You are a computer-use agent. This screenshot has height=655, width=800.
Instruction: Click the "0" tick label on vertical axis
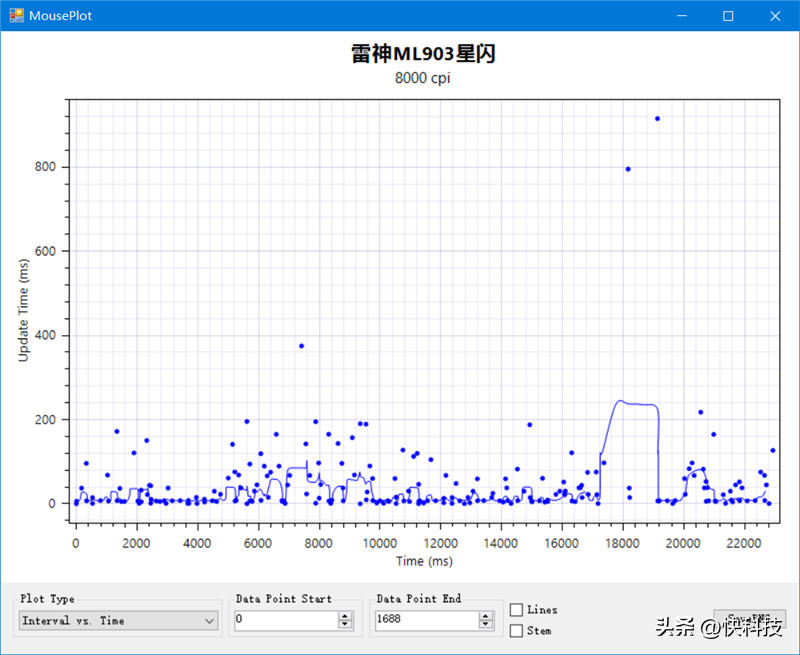[x=52, y=503]
